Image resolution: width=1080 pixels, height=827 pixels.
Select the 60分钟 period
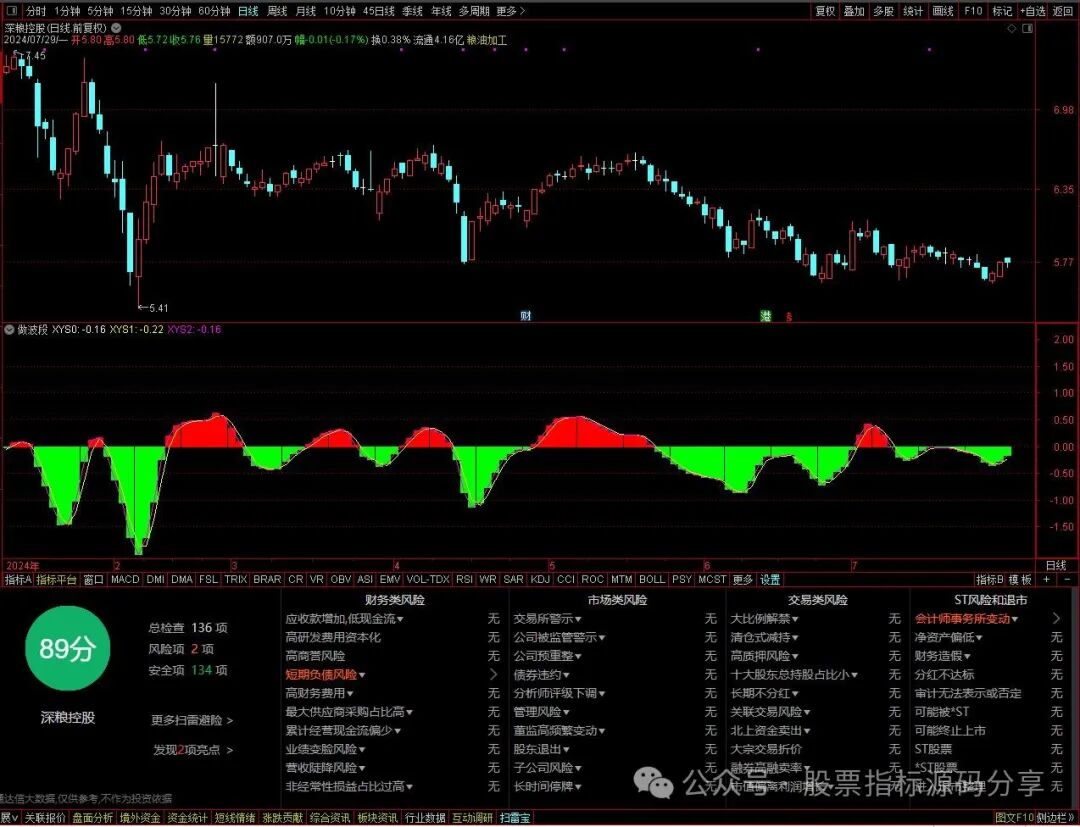pyautogui.click(x=214, y=11)
